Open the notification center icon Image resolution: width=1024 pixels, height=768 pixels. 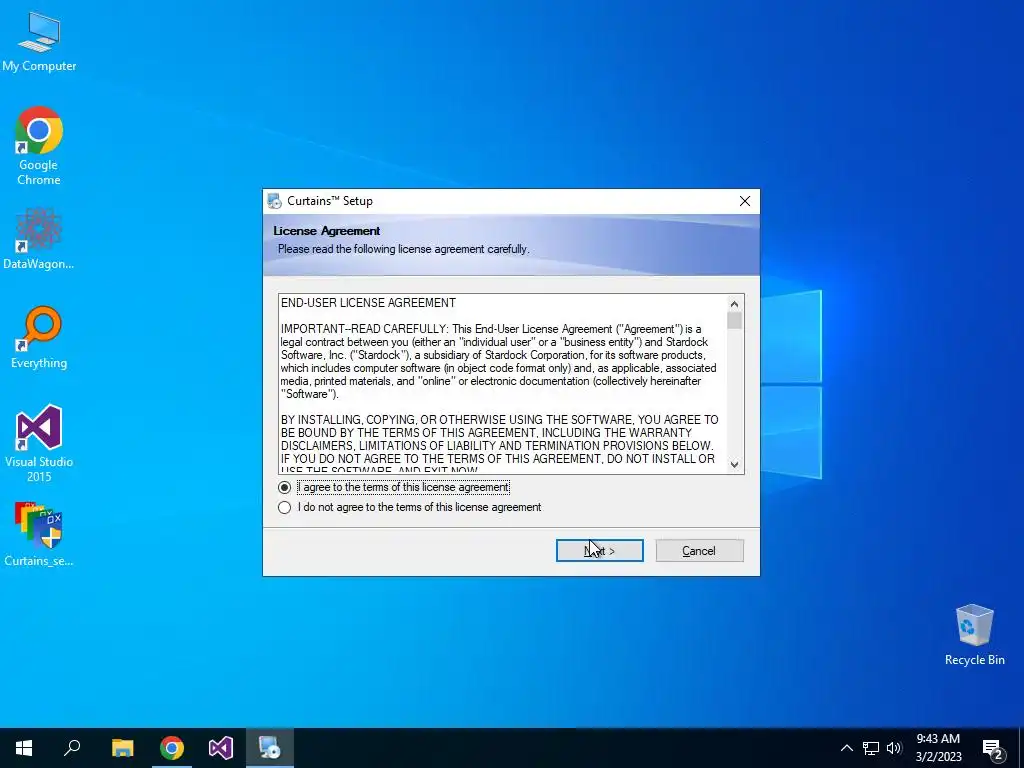pyautogui.click(x=993, y=748)
